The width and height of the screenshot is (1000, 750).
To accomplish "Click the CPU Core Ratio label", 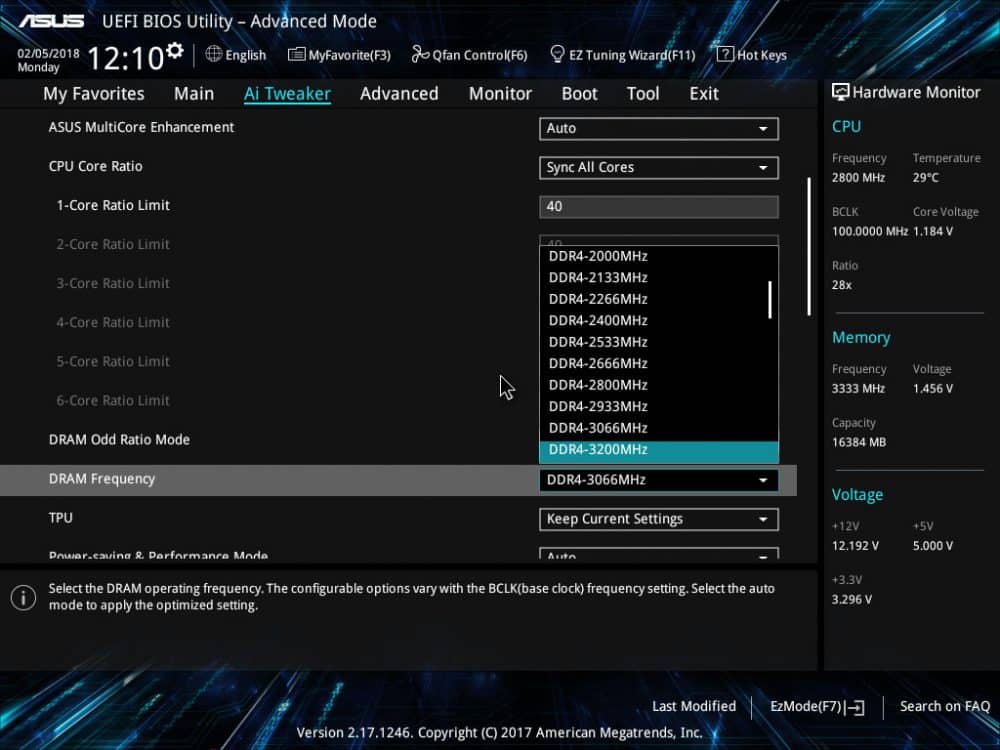I will 96,166.
